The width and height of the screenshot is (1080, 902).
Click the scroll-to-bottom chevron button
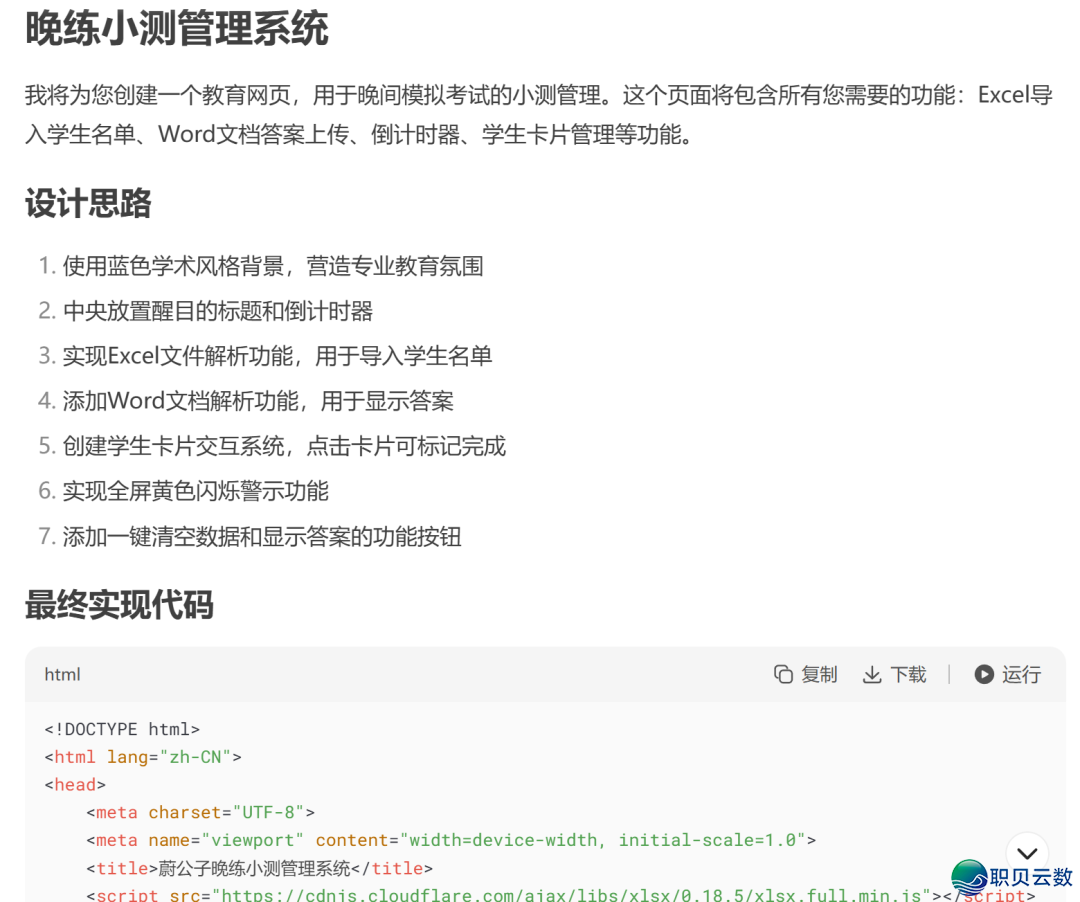click(x=1027, y=853)
